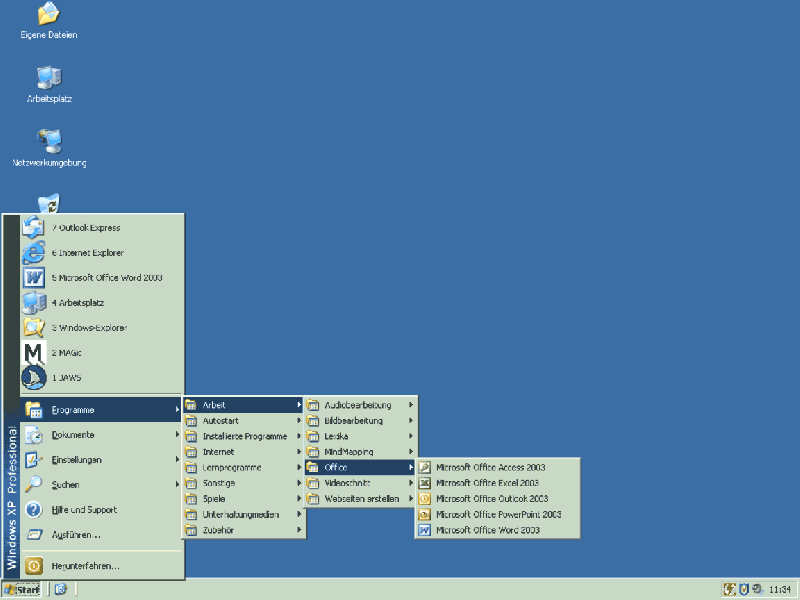Open the Videoschnitt menu entry
Screen dimensions: 800x600
tap(360, 483)
